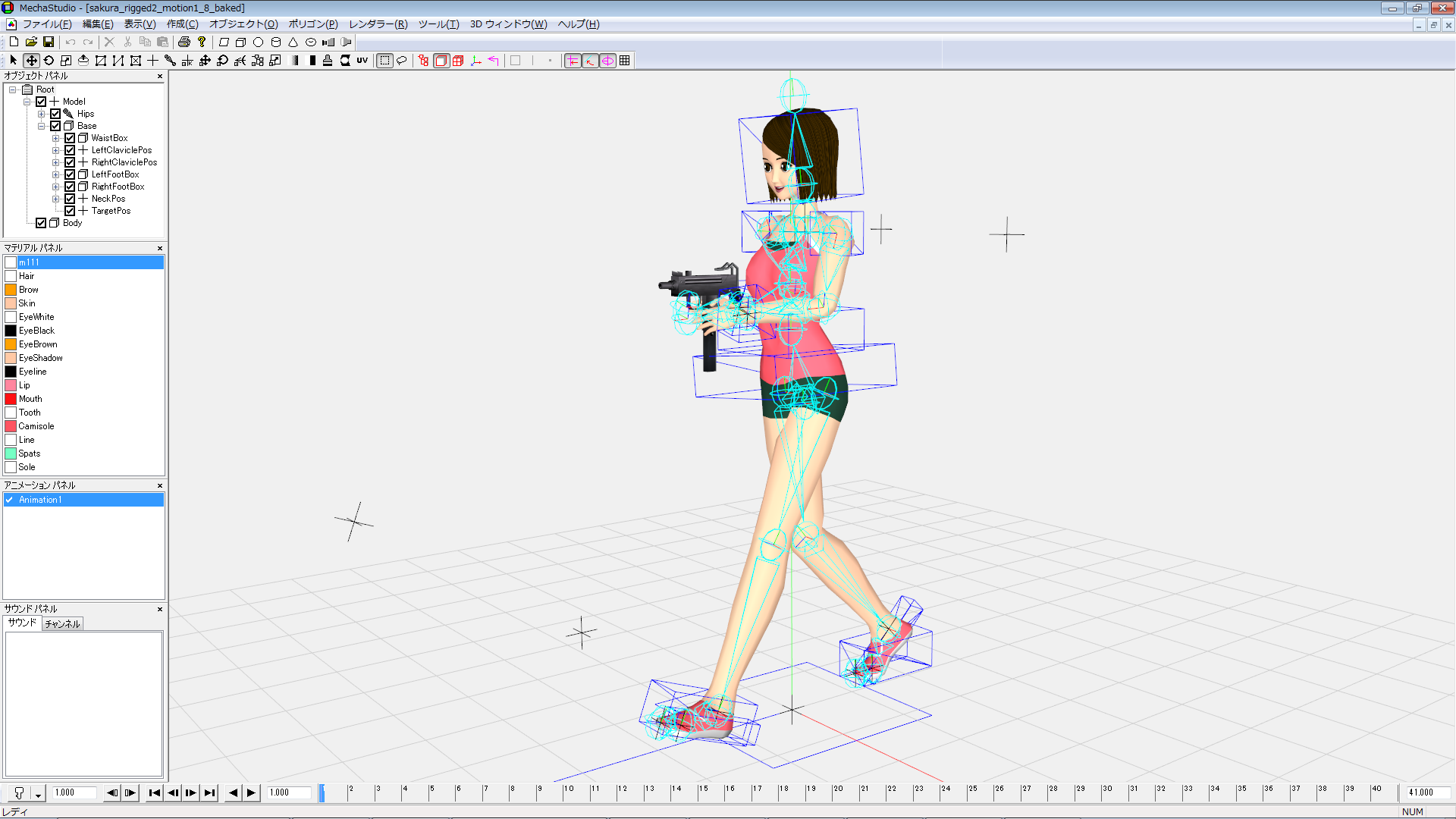1456x819 pixels.
Task: Play animation forward
Action: click(x=251, y=792)
